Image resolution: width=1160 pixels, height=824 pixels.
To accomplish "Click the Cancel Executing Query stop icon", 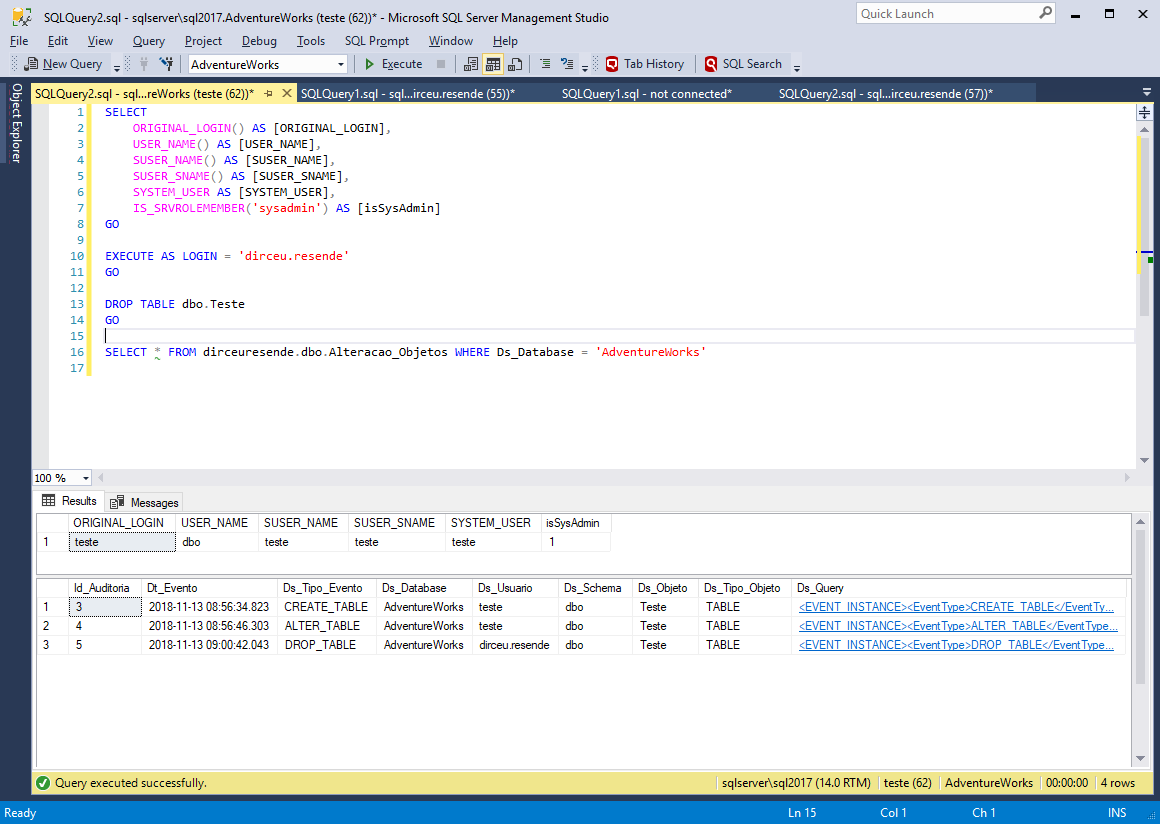I will tap(441, 64).
